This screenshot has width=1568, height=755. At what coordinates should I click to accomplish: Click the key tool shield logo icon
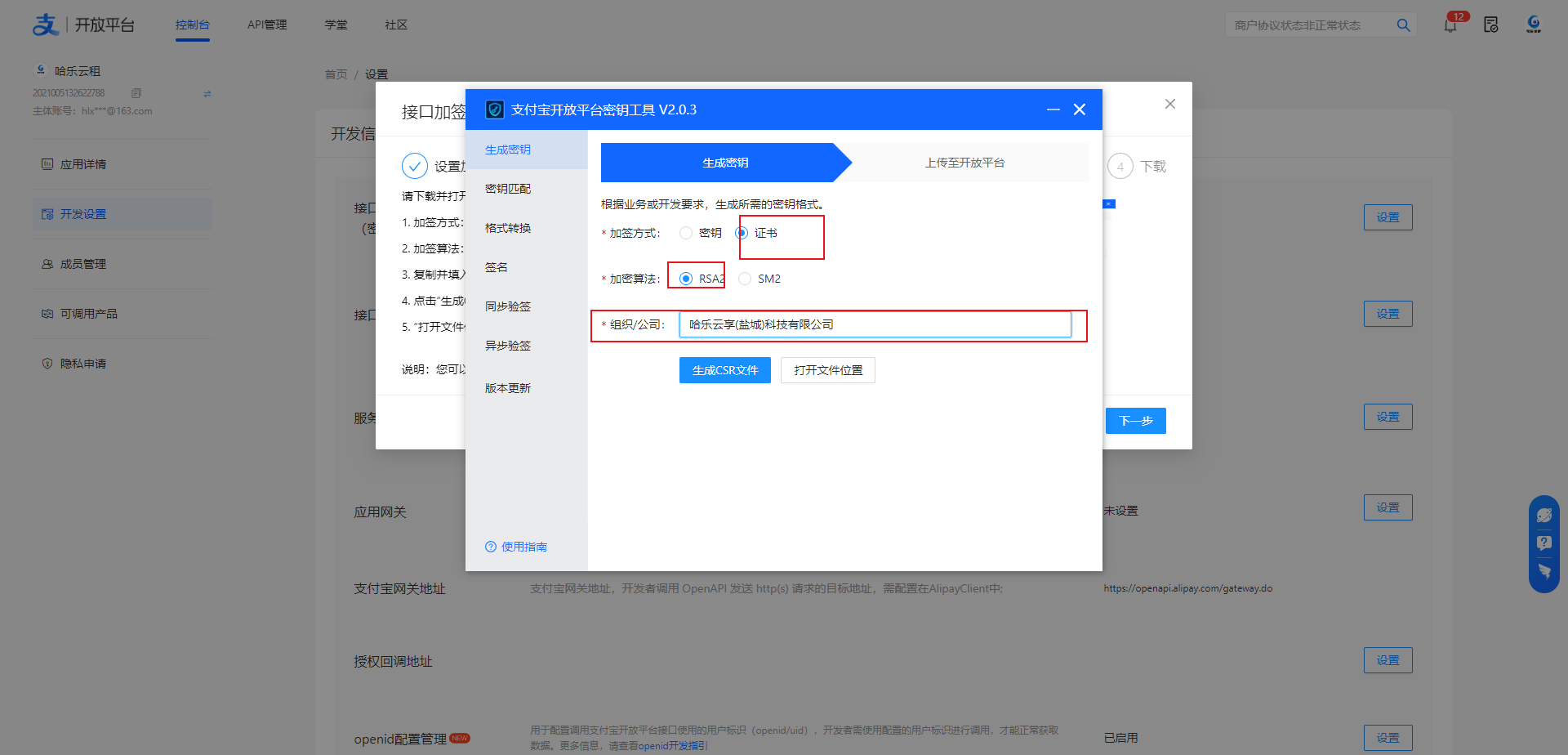(x=494, y=109)
